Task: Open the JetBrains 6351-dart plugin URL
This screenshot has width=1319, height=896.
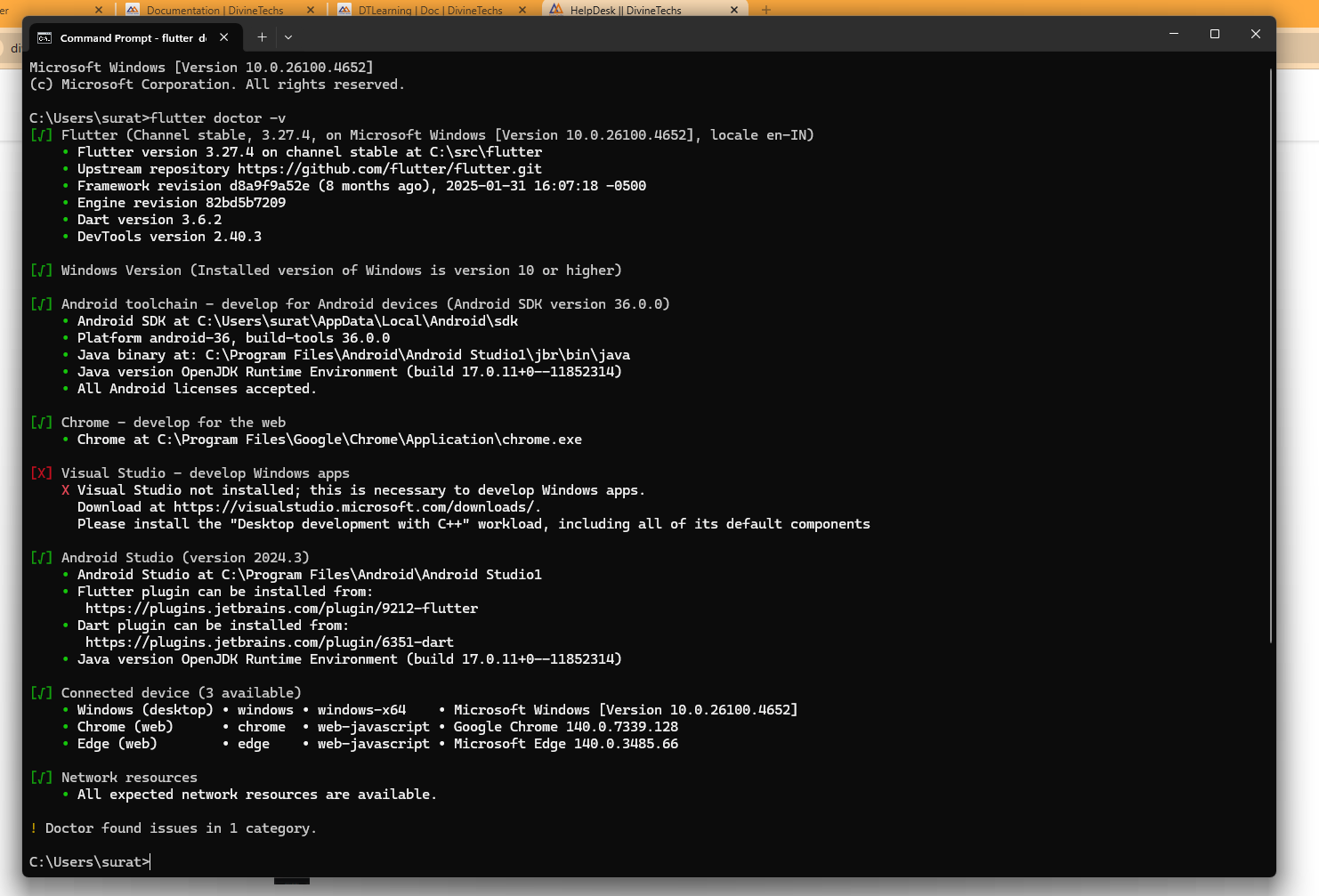Action: pyautogui.click(x=269, y=642)
